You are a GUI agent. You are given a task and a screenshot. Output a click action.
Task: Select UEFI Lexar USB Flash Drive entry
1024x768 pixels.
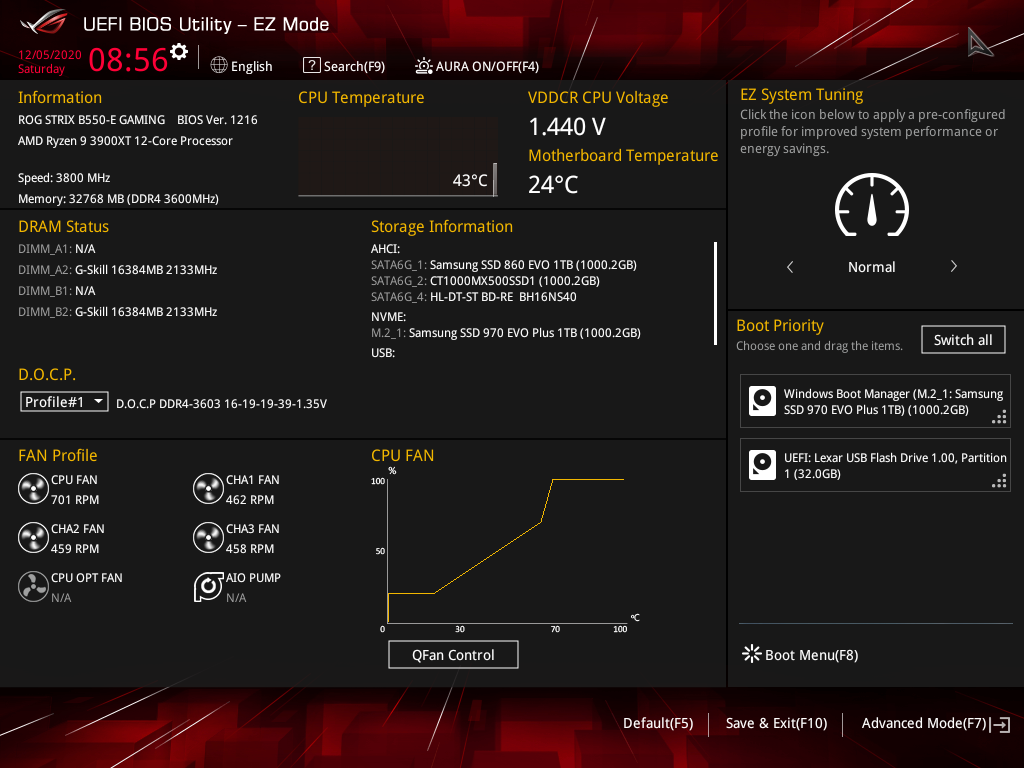[x=875, y=465]
